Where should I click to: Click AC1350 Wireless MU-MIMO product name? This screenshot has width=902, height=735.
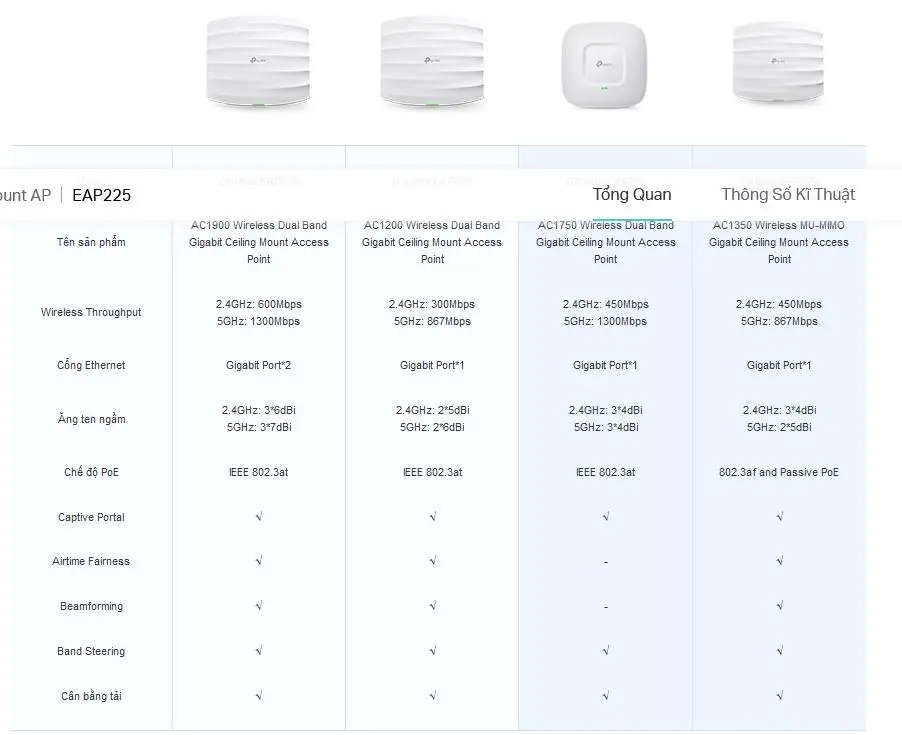(779, 242)
